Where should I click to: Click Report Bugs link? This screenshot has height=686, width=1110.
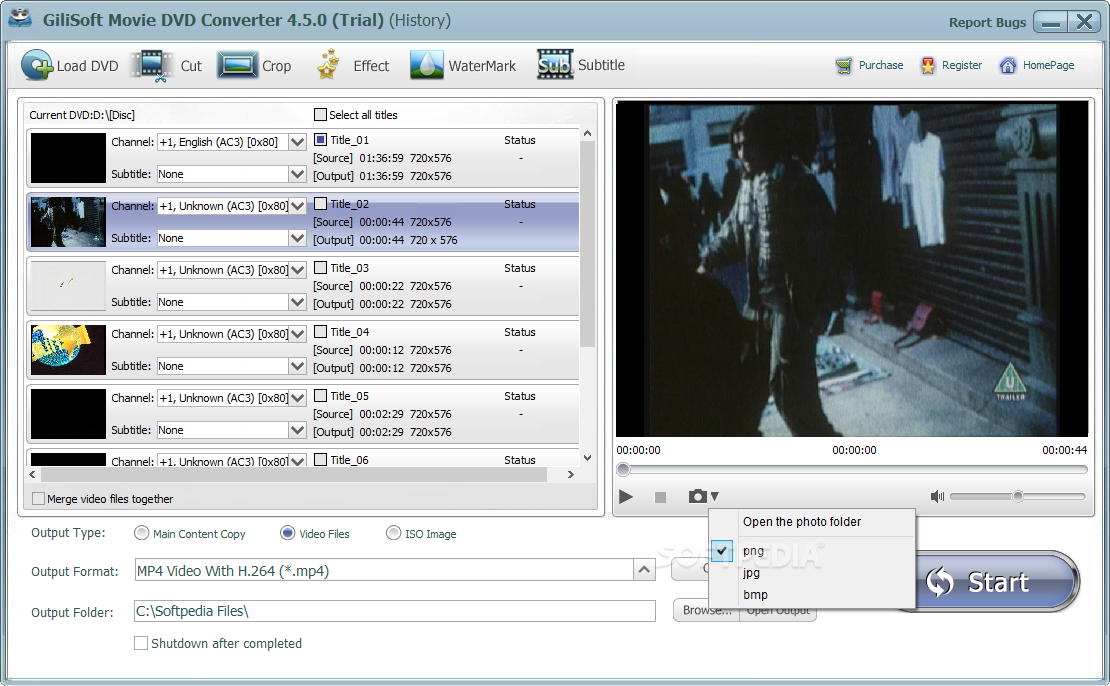point(987,22)
